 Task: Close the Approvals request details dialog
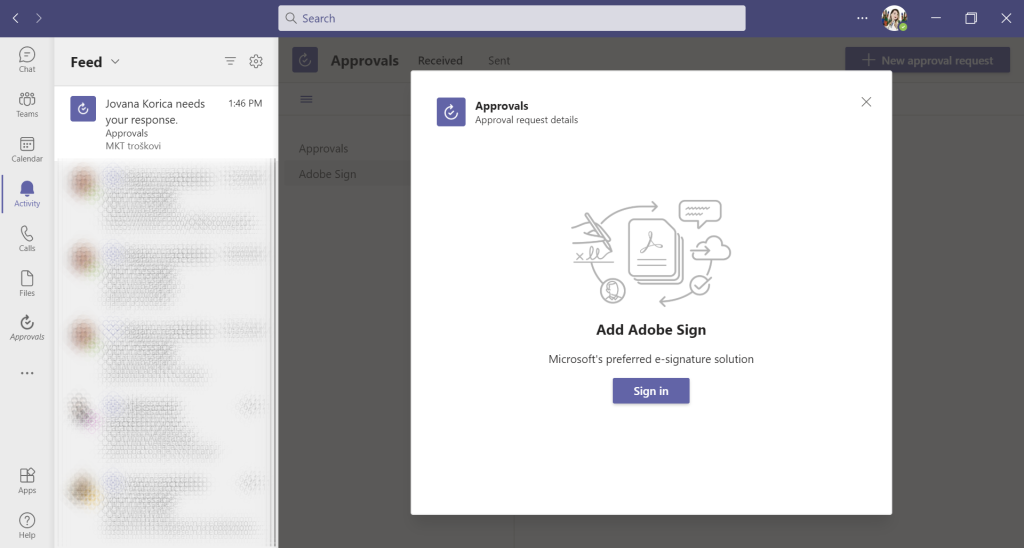[x=866, y=102]
